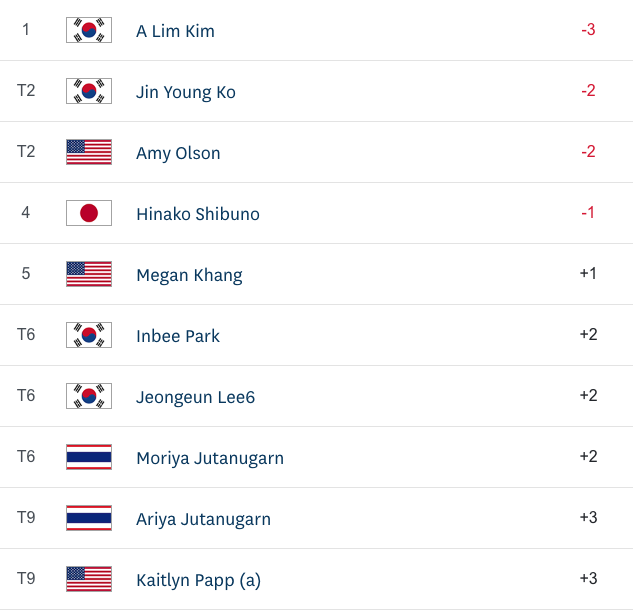Open Moriya Jutanugarn's profile

click(x=210, y=458)
